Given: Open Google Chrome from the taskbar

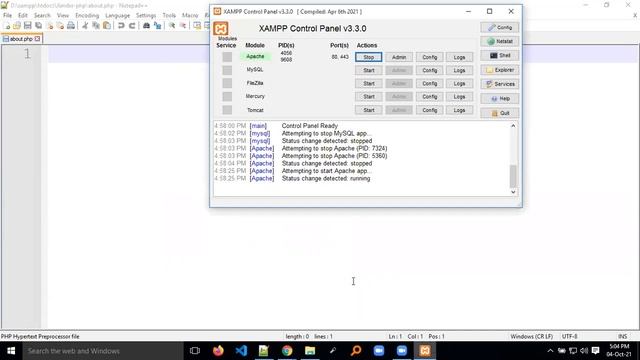Looking at the screenshot, I should coord(287,351).
